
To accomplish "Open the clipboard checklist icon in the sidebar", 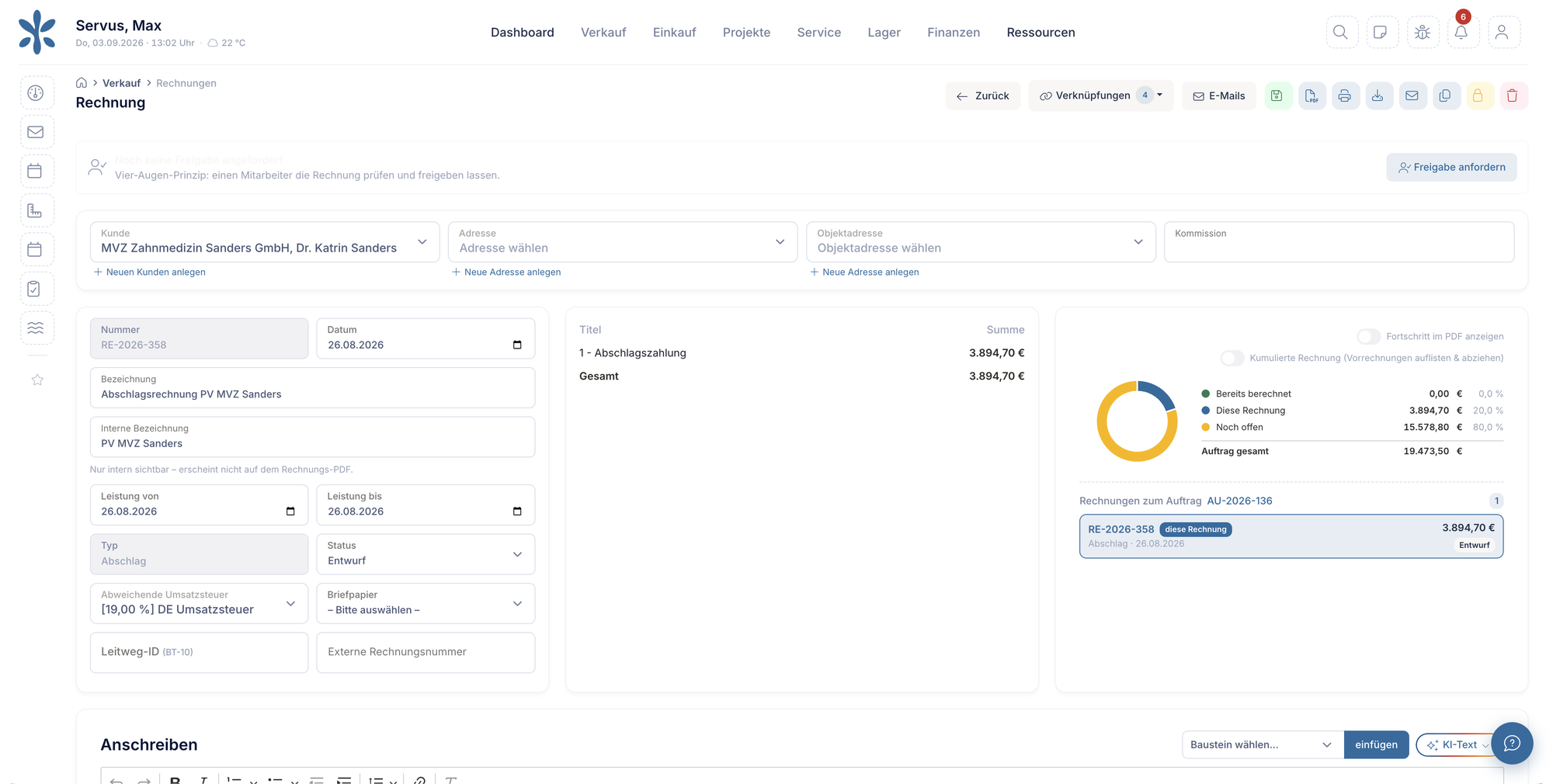I will (x=36, y=289).
